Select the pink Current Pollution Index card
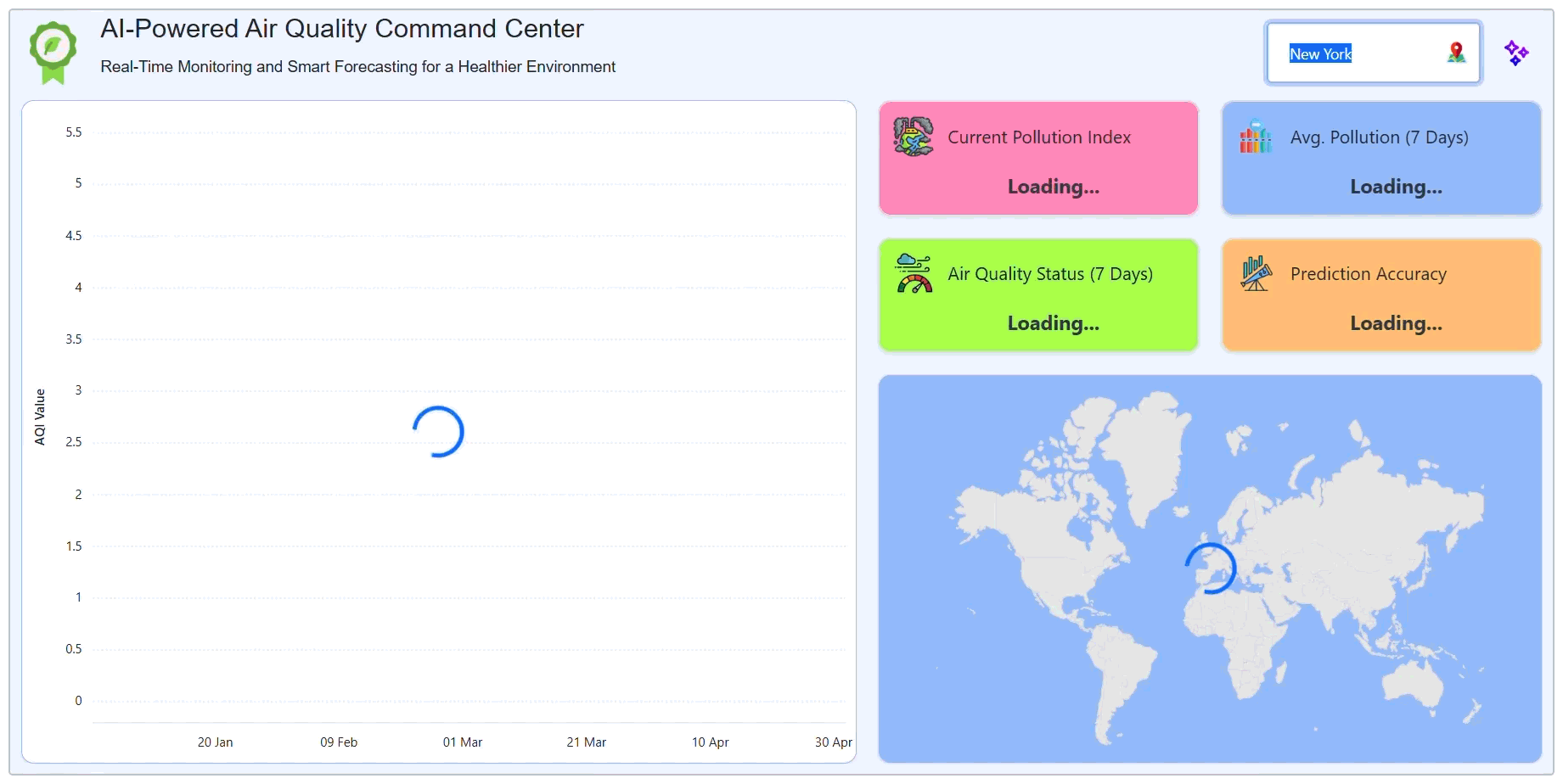The width and height of the screenshot is (1563, 784). pos(1037,158)
